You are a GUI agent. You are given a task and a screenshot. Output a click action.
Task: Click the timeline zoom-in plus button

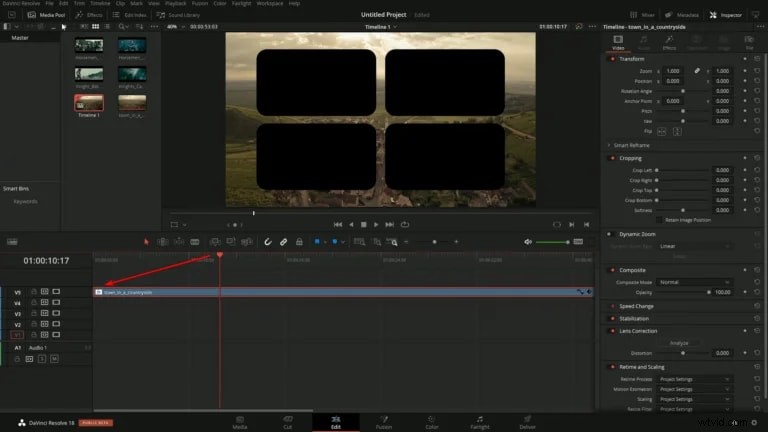[x=456, y=242]
